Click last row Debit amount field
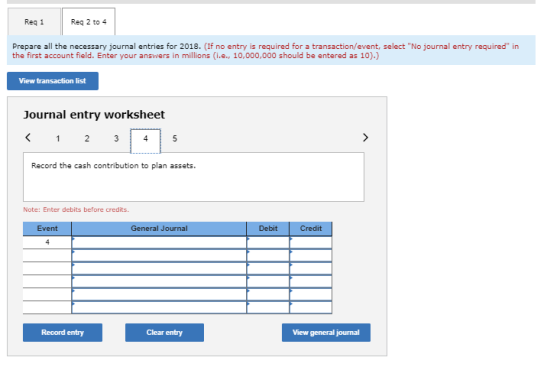Screen dimensions: 560x380 tap(268, 307)
